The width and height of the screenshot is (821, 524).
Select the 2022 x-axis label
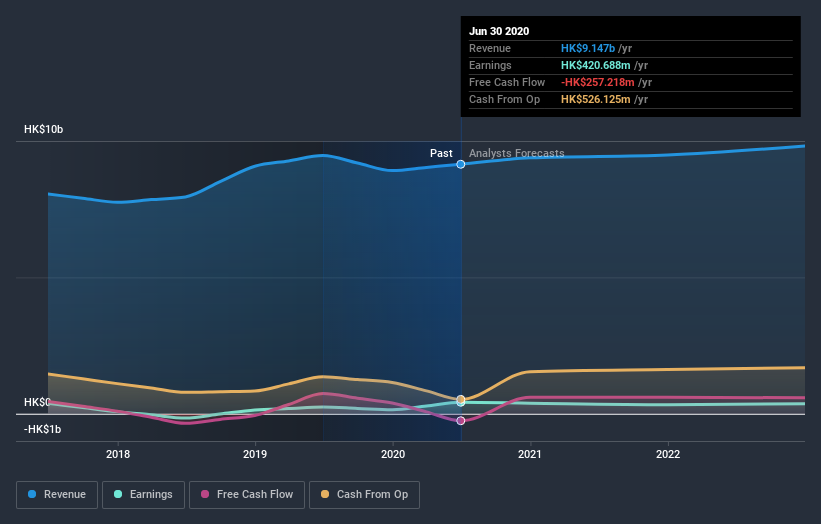point(668,454)
